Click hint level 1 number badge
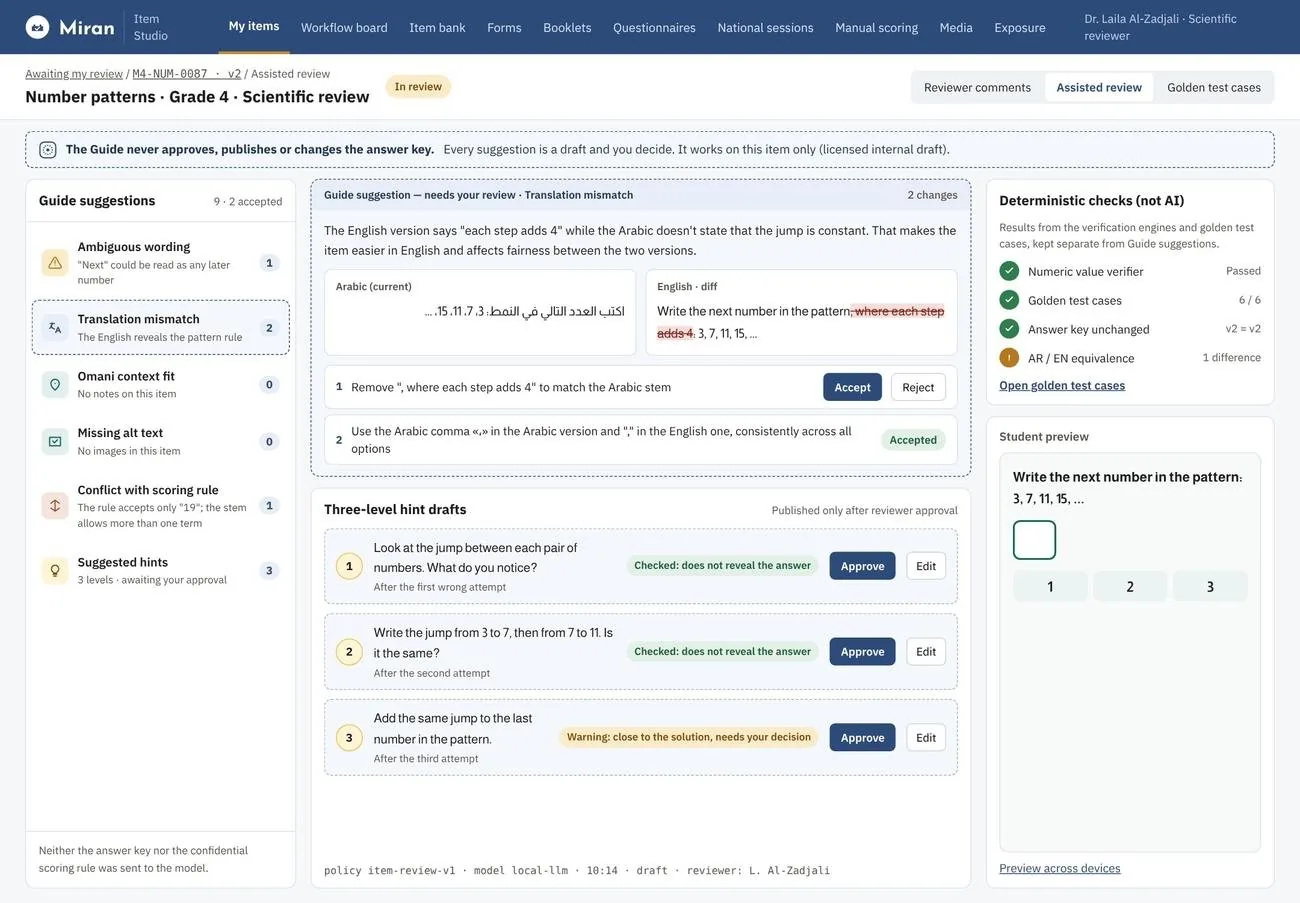The image size is (1300, 903). (349, 567)
